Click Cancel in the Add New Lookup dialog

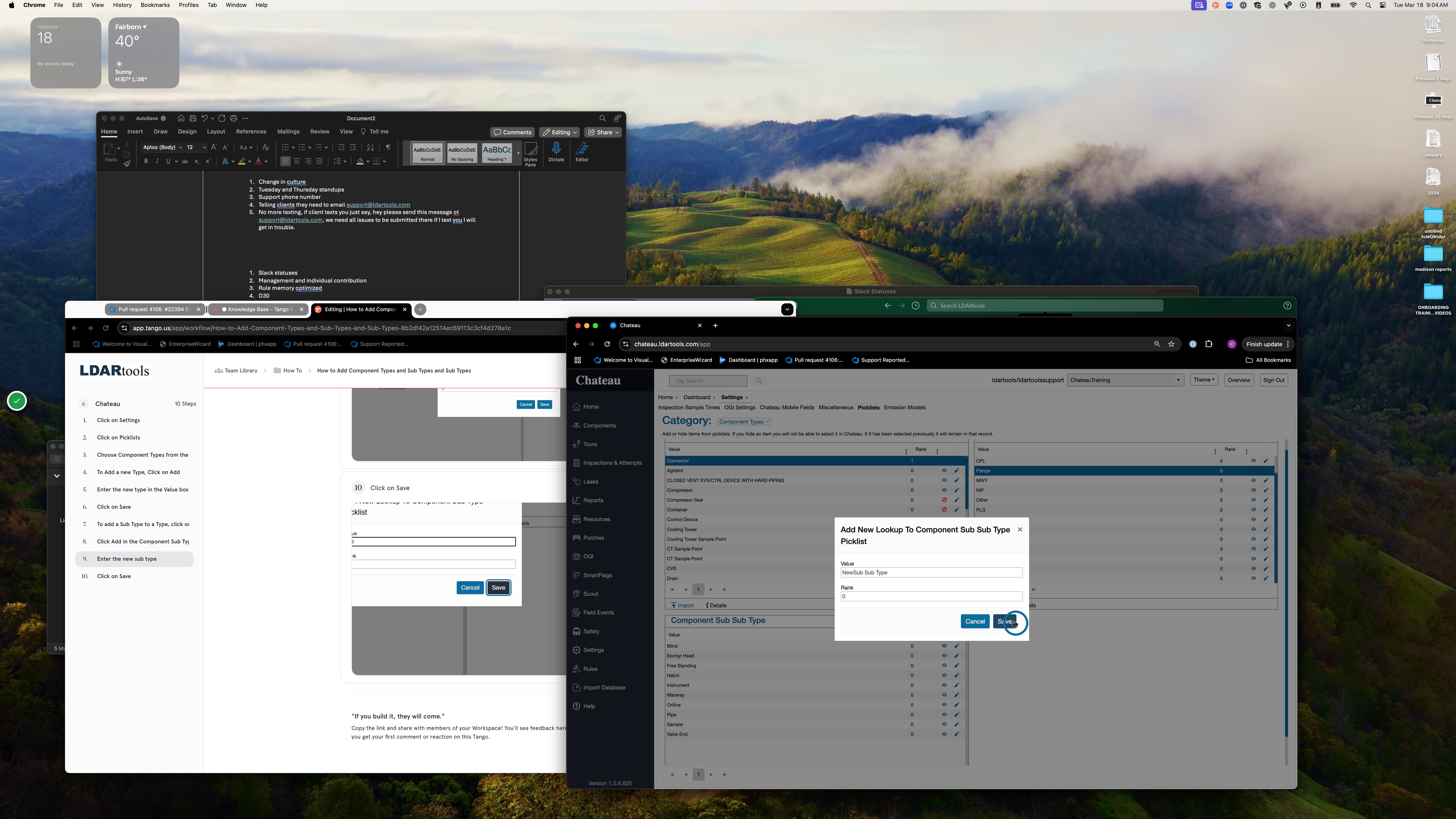pyautogui.click(x=974, y=622)
